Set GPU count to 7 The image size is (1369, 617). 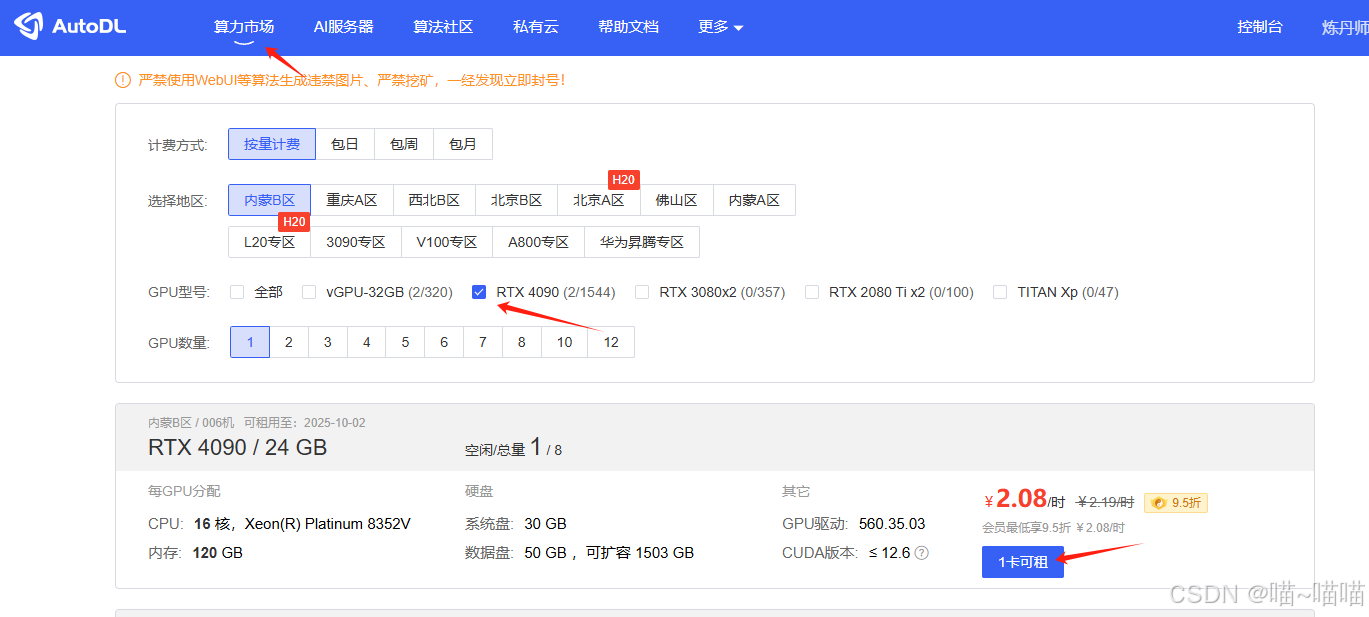(x=483, y=342)
